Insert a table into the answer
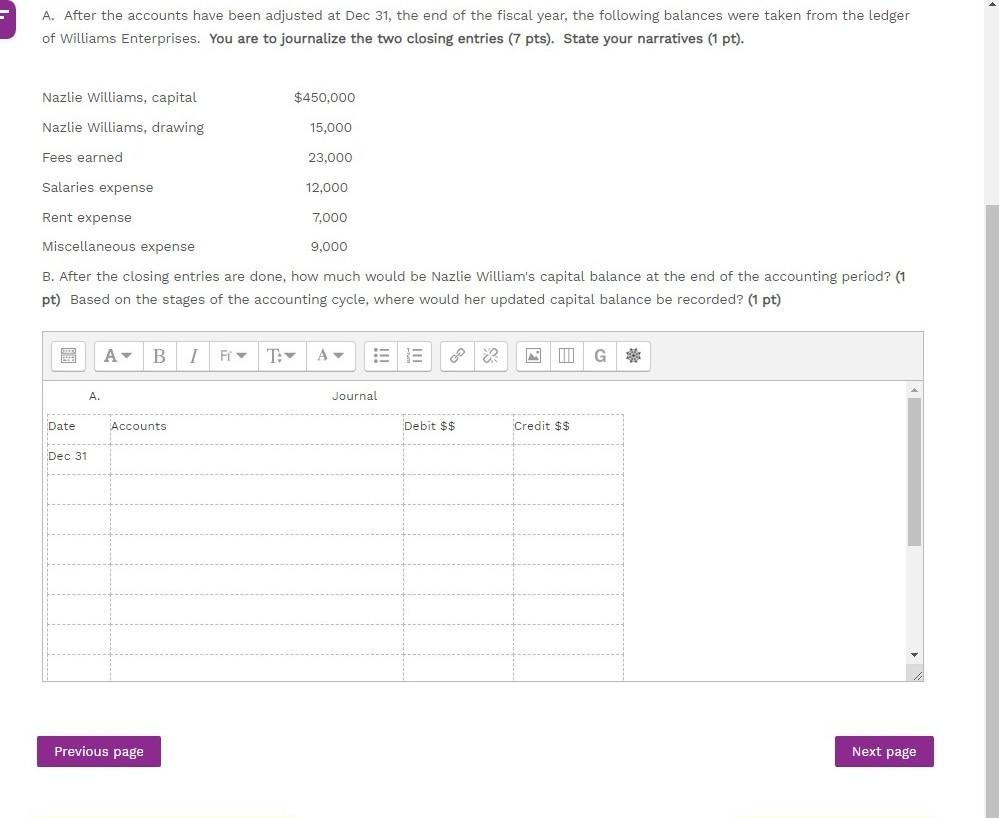 pyautogui.click(x=566, y=355)
